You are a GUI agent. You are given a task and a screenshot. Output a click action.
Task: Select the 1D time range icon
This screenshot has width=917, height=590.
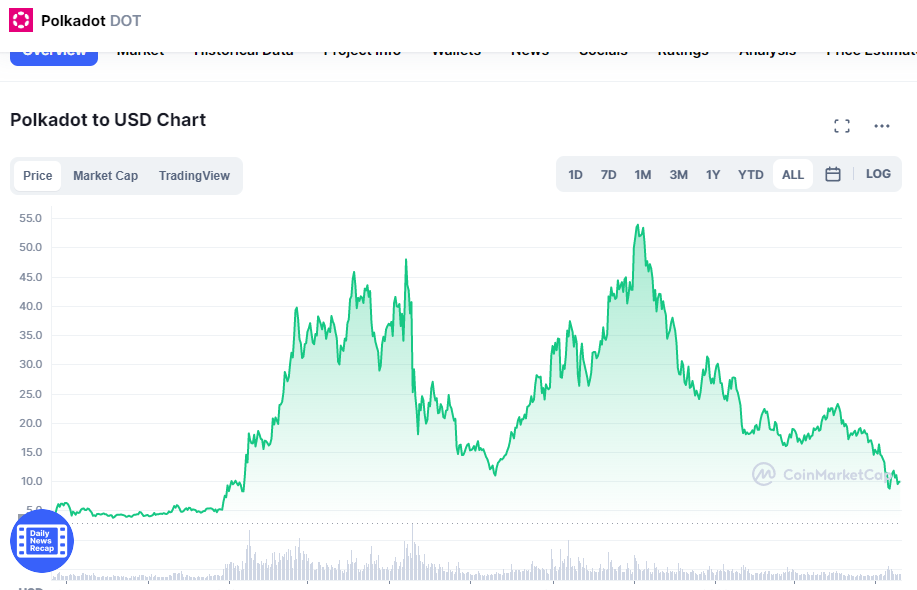click(x=575, y=173)
